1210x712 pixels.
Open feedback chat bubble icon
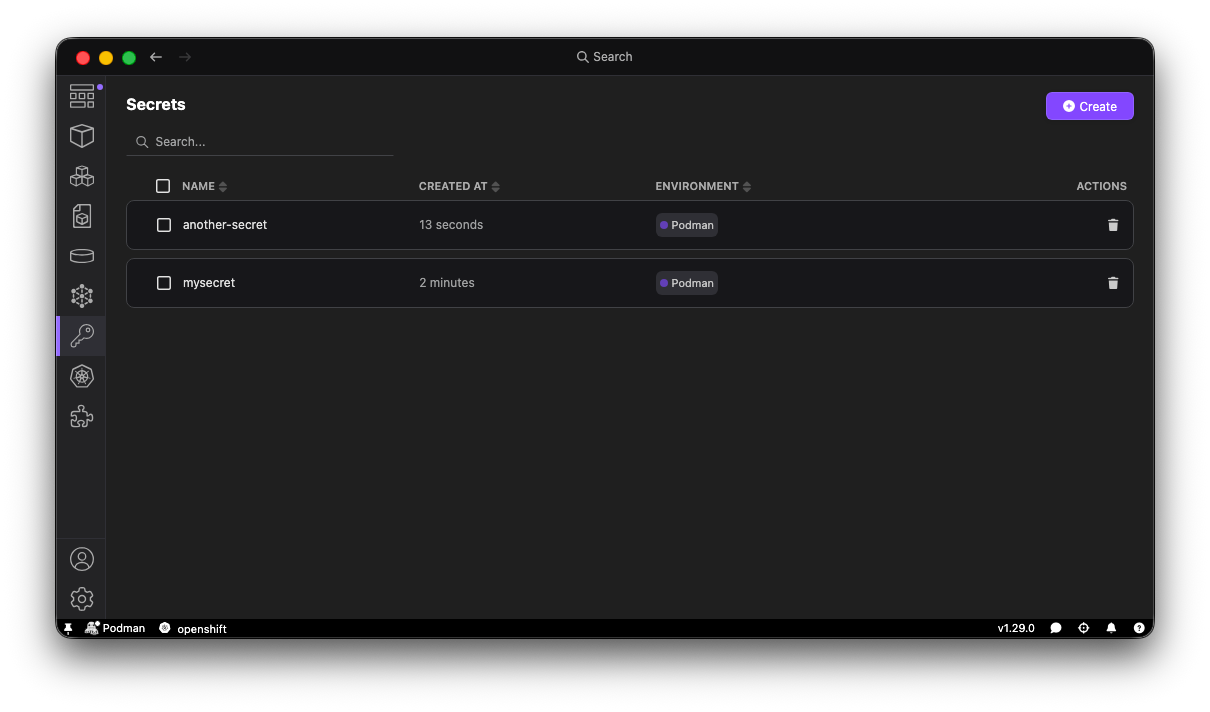1056,628
